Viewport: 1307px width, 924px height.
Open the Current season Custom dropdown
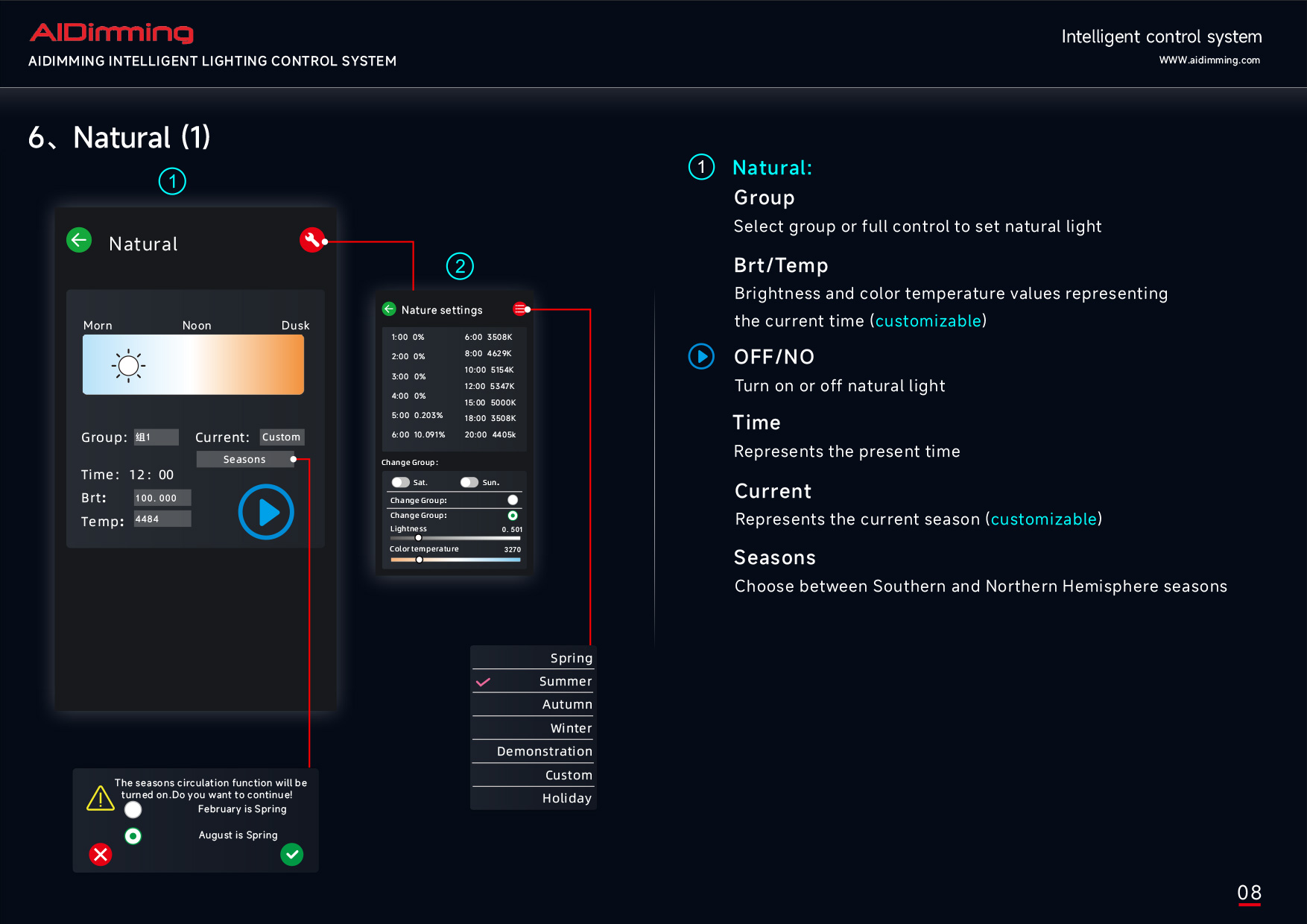click(282, 437)
